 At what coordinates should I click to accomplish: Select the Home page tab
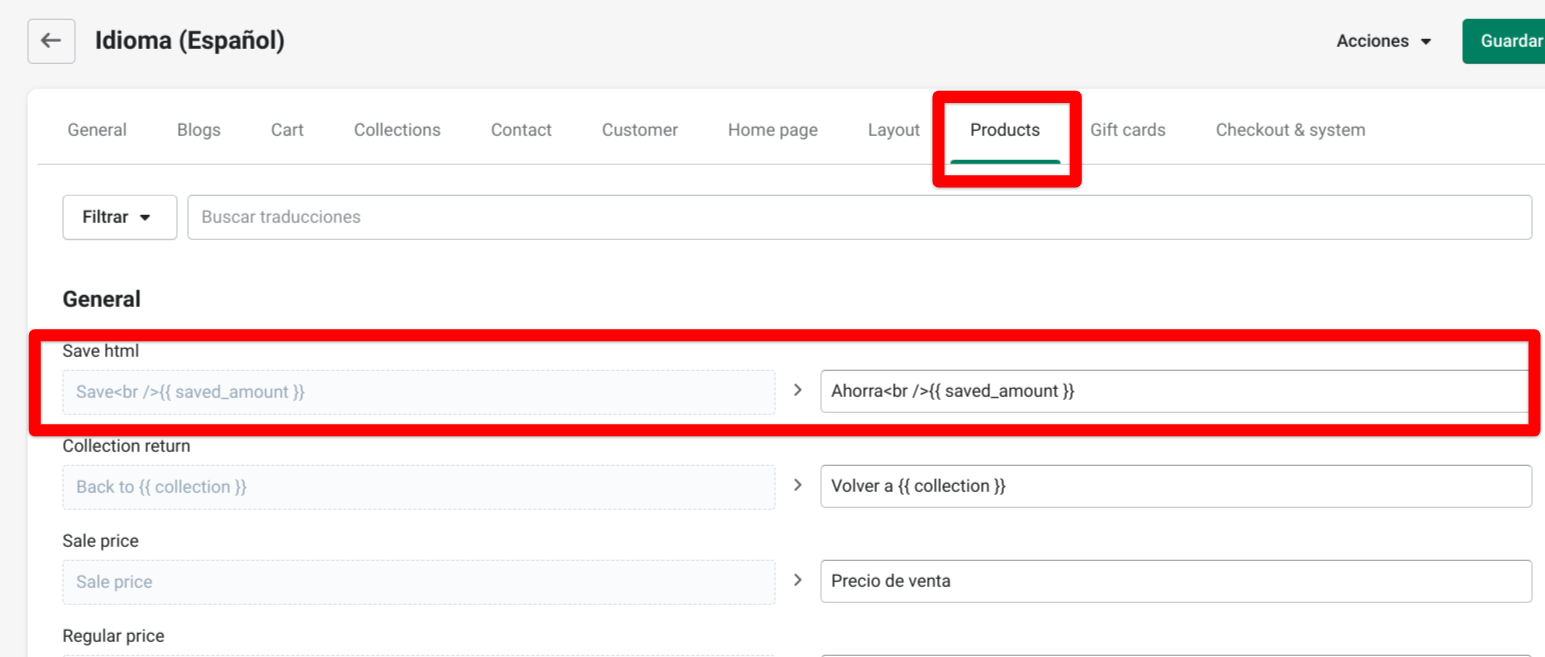coord(773,130)
